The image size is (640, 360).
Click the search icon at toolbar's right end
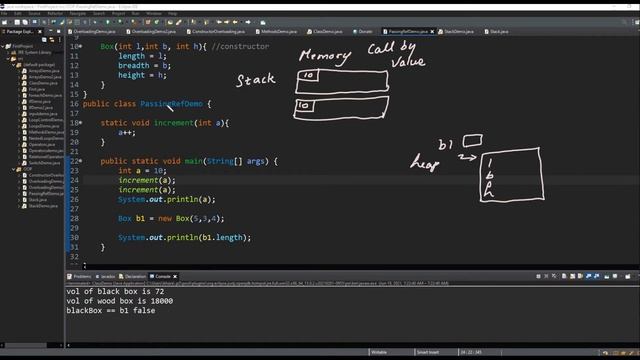[x=624, y=22]
